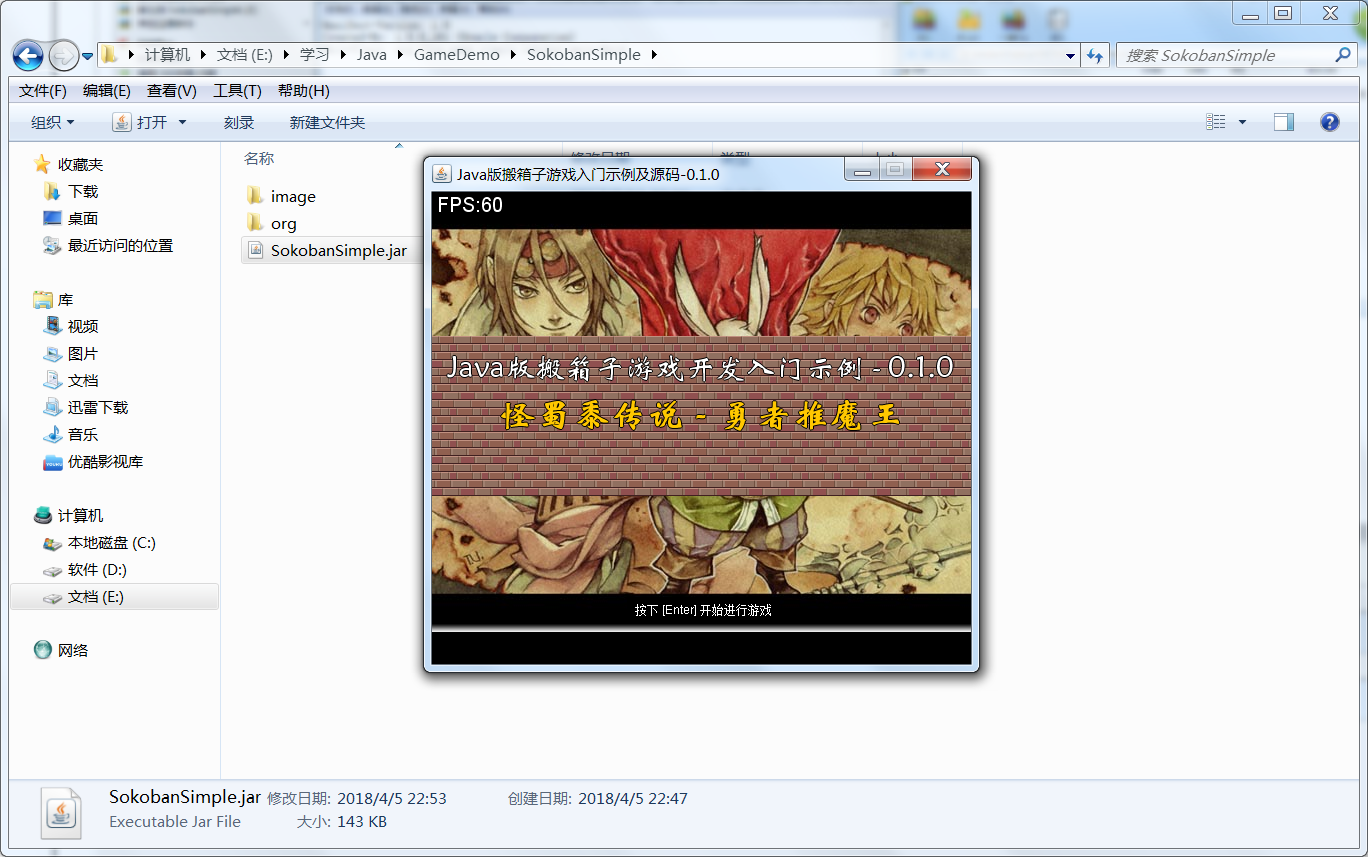Open the view options dropdown arrow
Viewport: 1368px width, 857px height.
click(x=1242, y=122)
